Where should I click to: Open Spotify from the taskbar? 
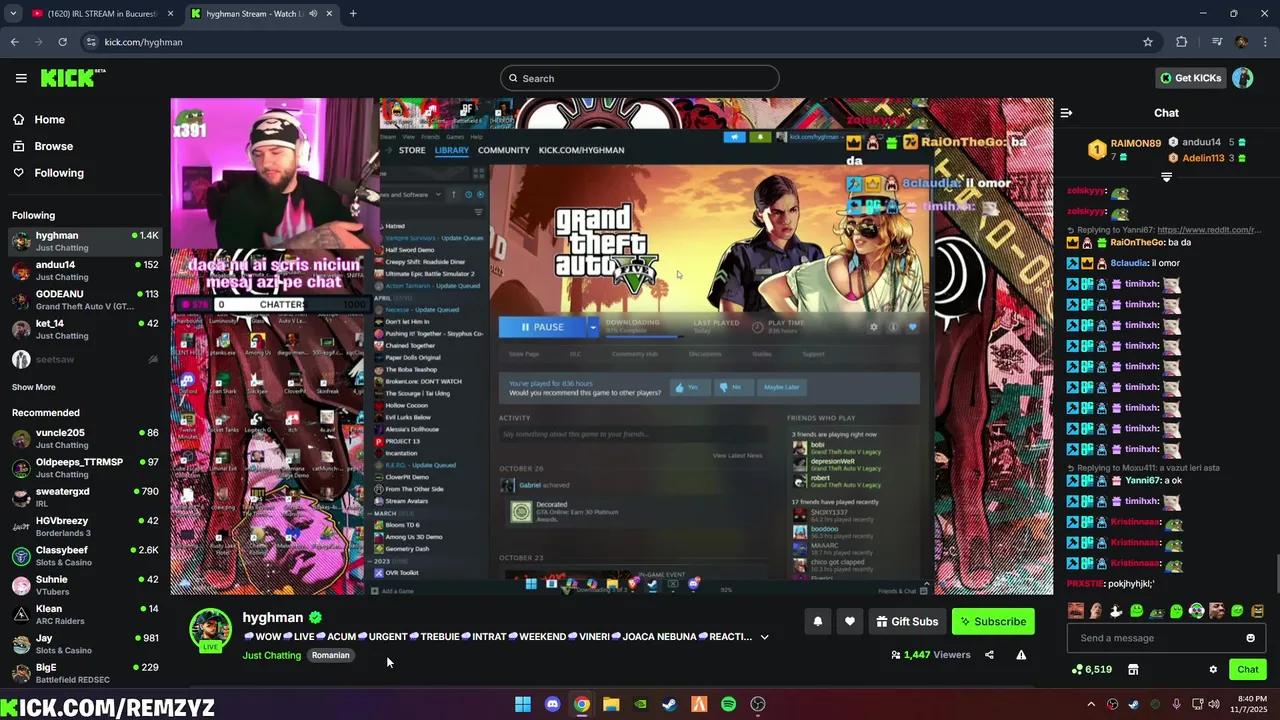728,704
